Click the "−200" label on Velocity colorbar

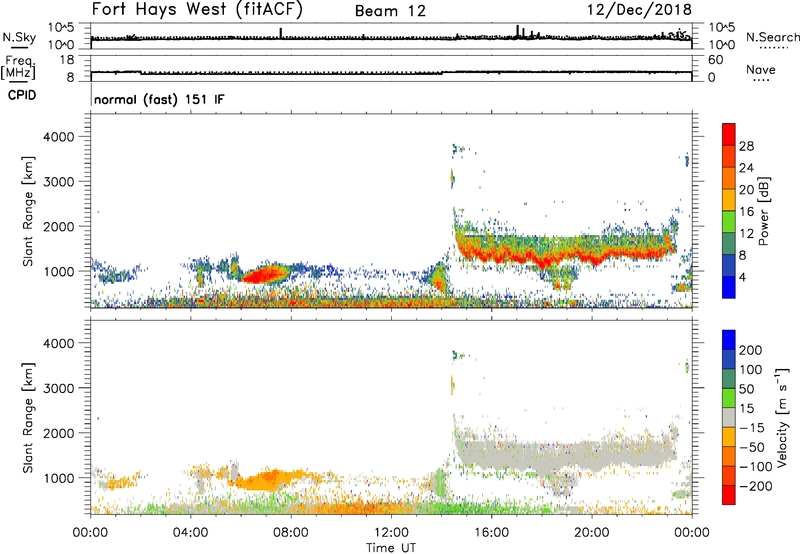pyautogui.click(x=756, y=486)
